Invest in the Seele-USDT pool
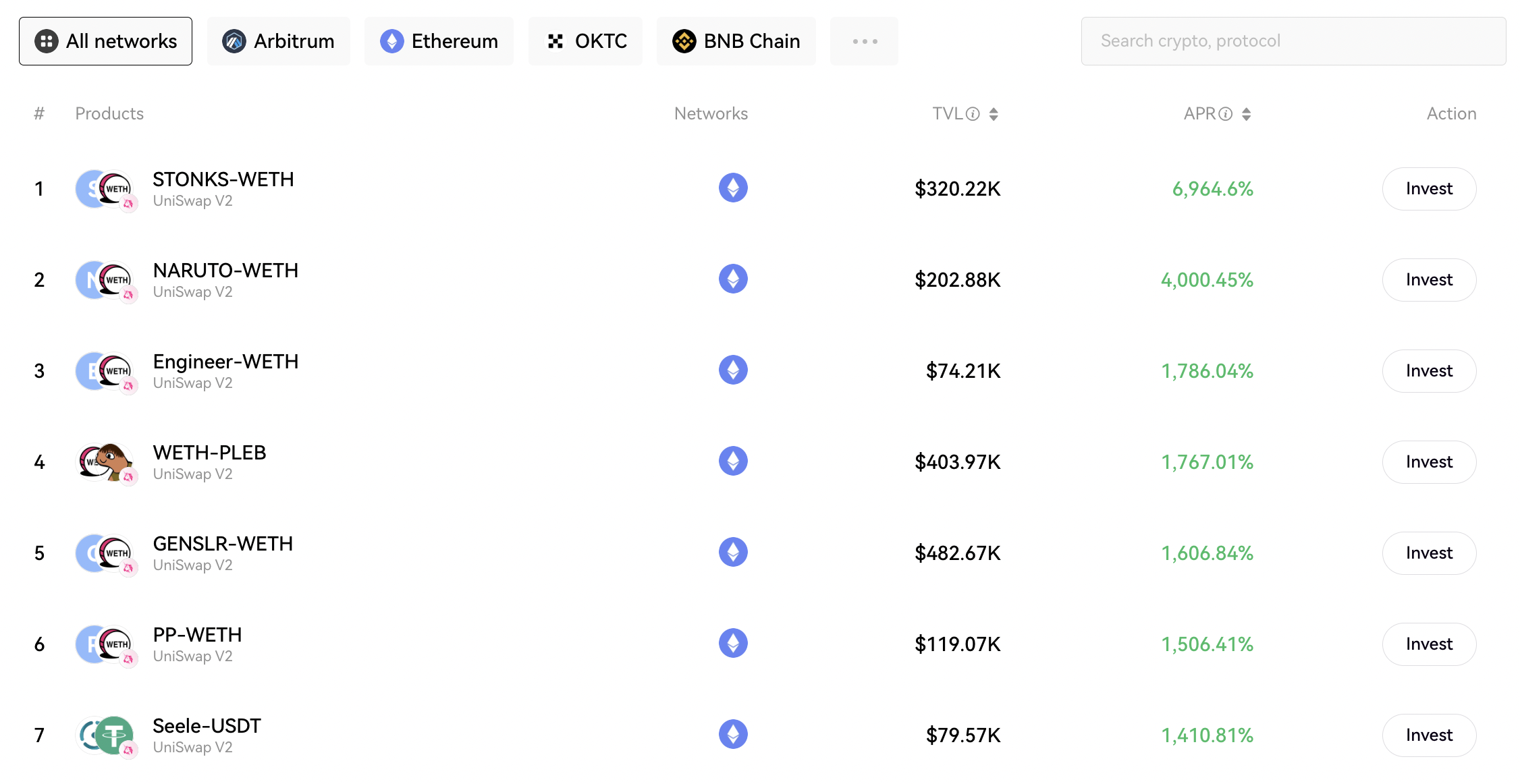Viewport: 1520px width, 784px height. coord(1429,735)
